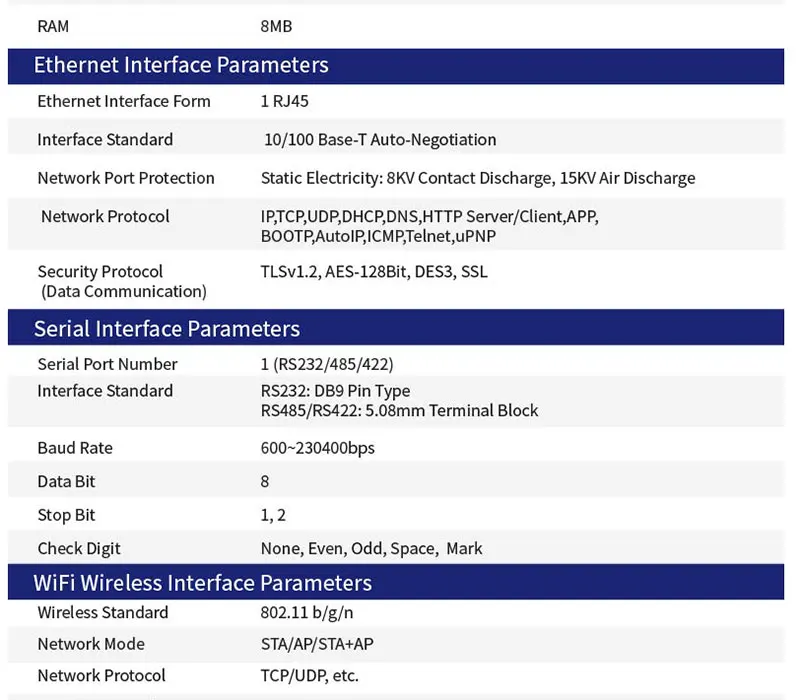Click the Network Port Protection label
Image resolution: width=800 pixels, height=700 pixels.
[x=126, y=178]
